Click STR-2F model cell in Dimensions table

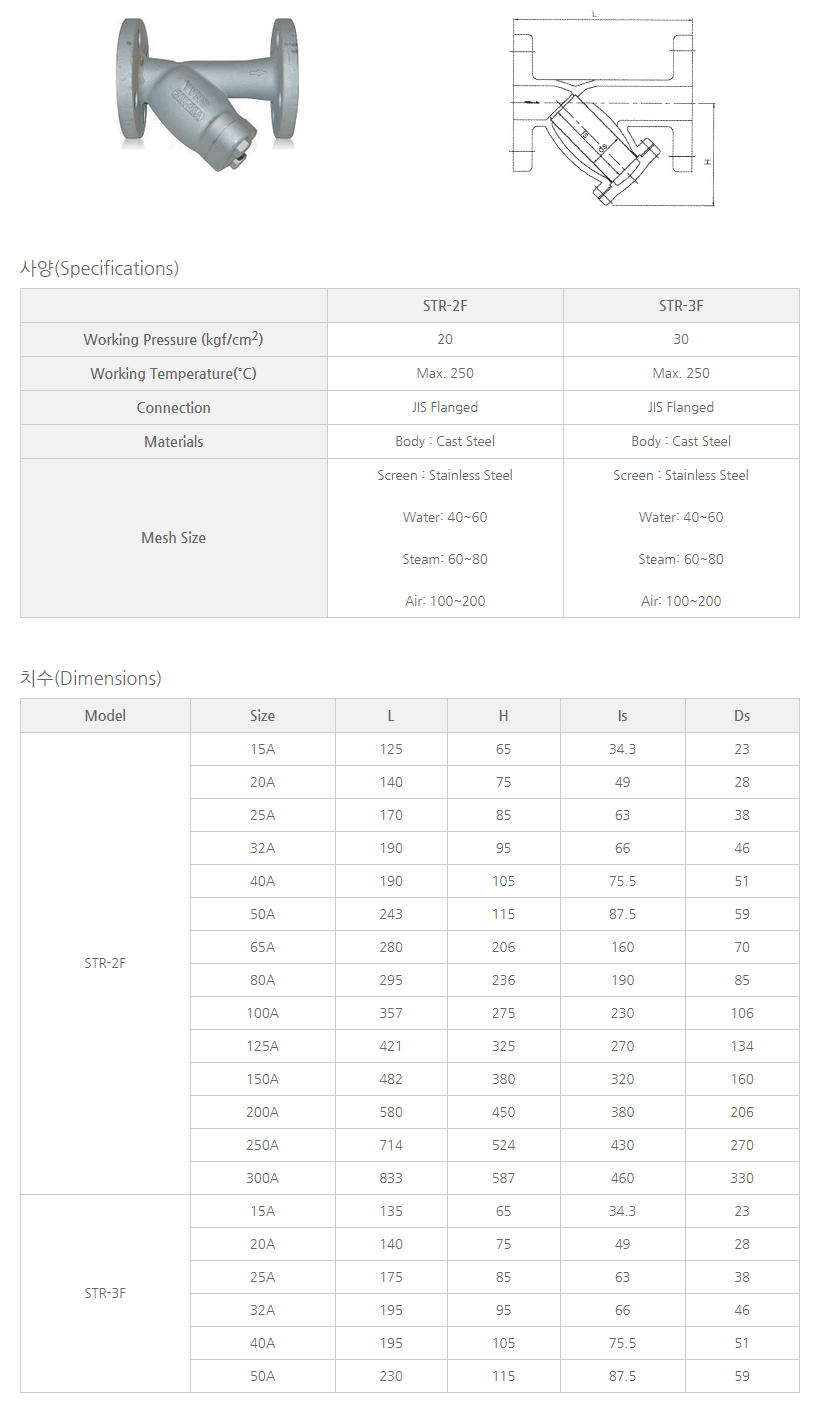(x=105, y=964)
